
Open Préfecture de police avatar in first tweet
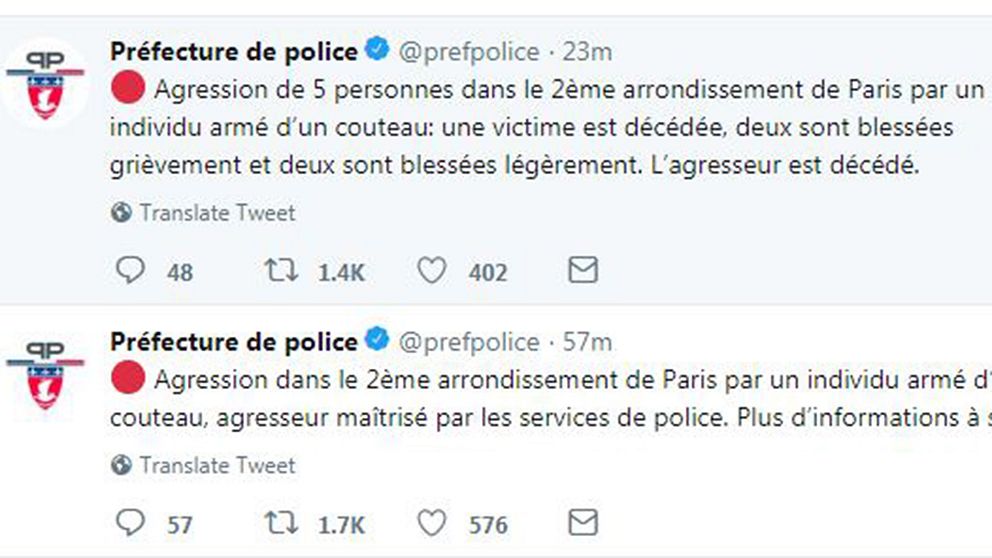point(45,84)
